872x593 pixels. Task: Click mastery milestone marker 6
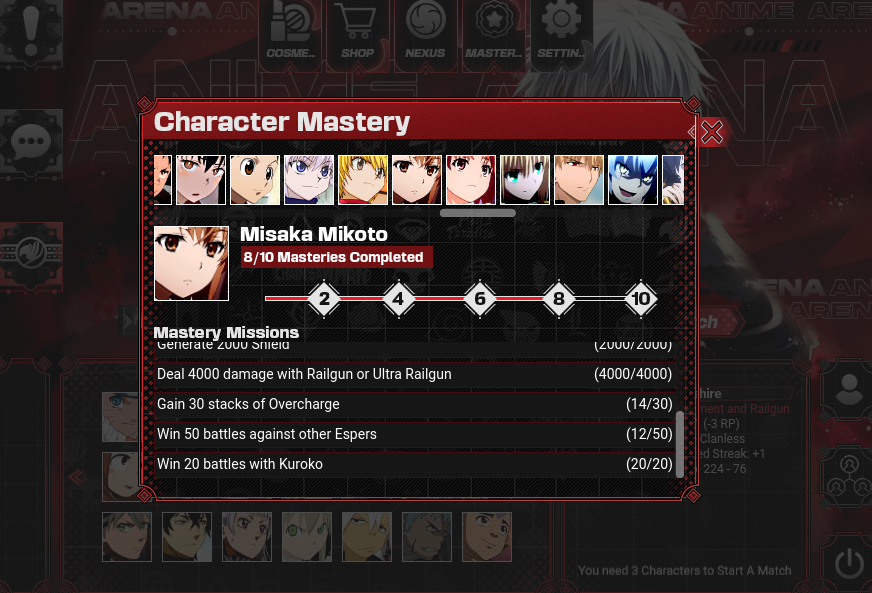click(x=479, y=299)
